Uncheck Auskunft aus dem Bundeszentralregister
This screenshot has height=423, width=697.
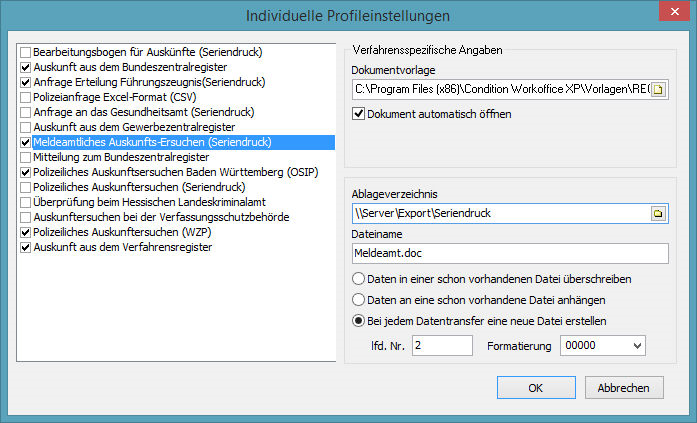[x=26, y=66]
